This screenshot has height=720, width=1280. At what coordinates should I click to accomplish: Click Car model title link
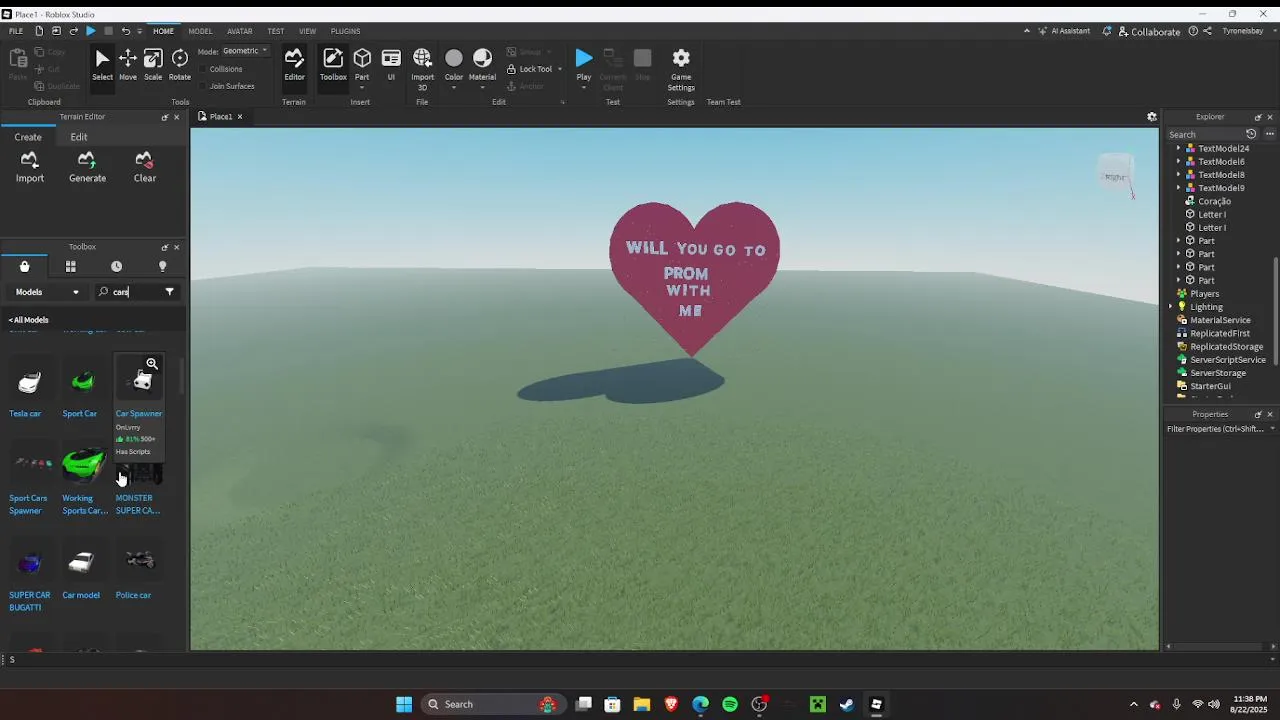(81, 595)
